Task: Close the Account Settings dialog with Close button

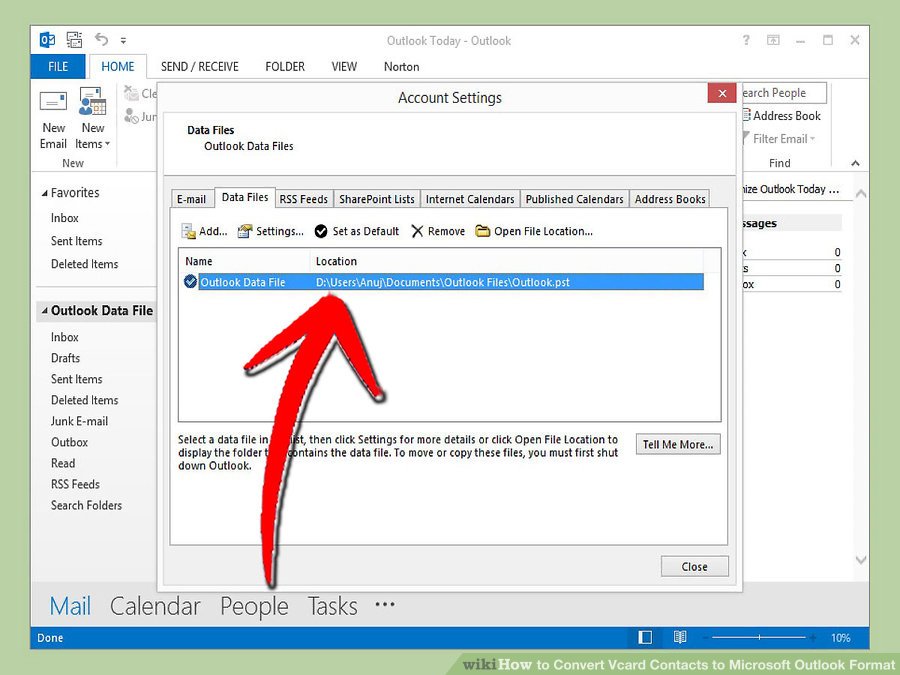Action: coord(694,566)
